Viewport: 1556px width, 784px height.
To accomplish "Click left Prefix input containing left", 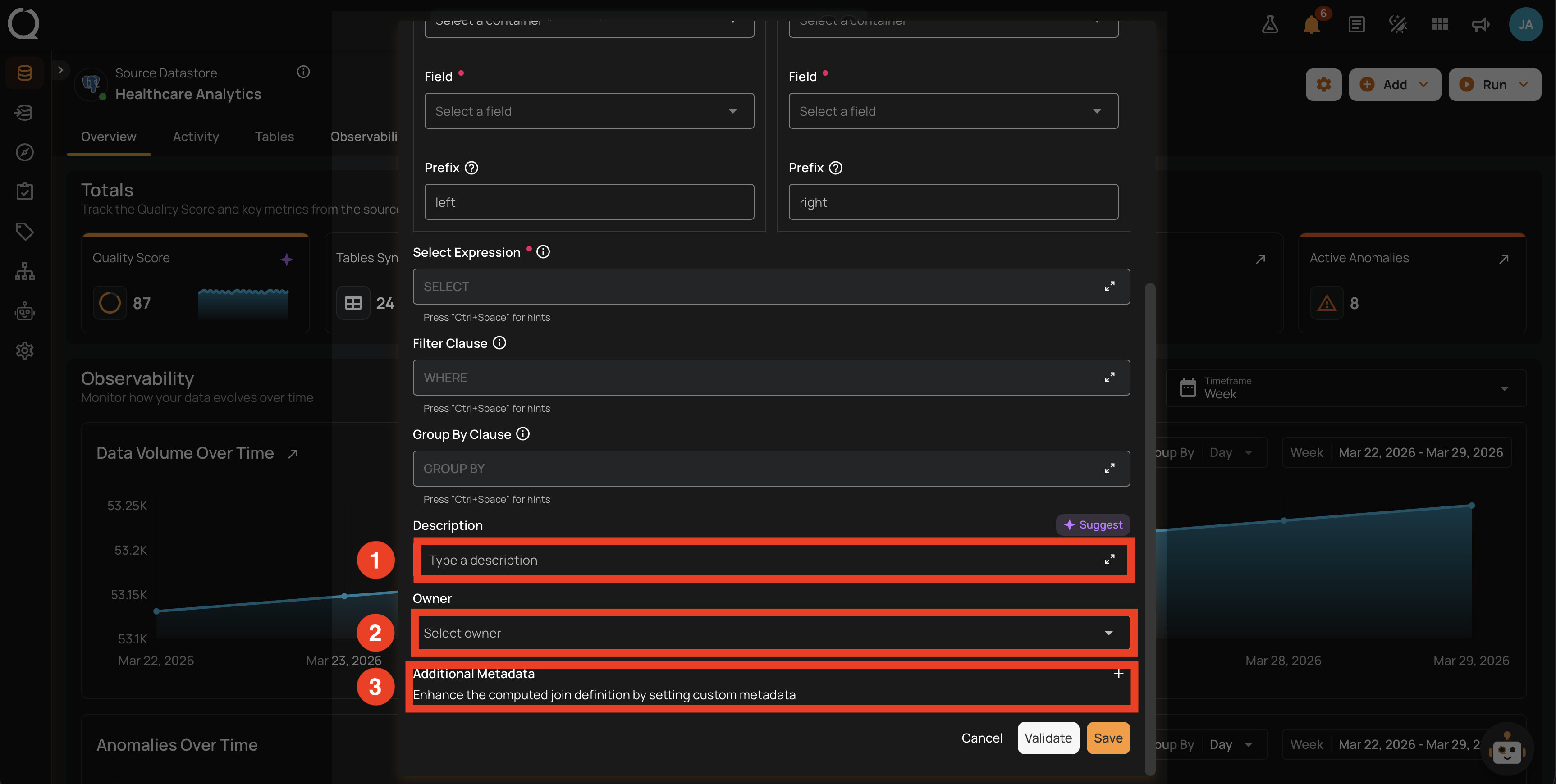I will [x=589, y=202].
